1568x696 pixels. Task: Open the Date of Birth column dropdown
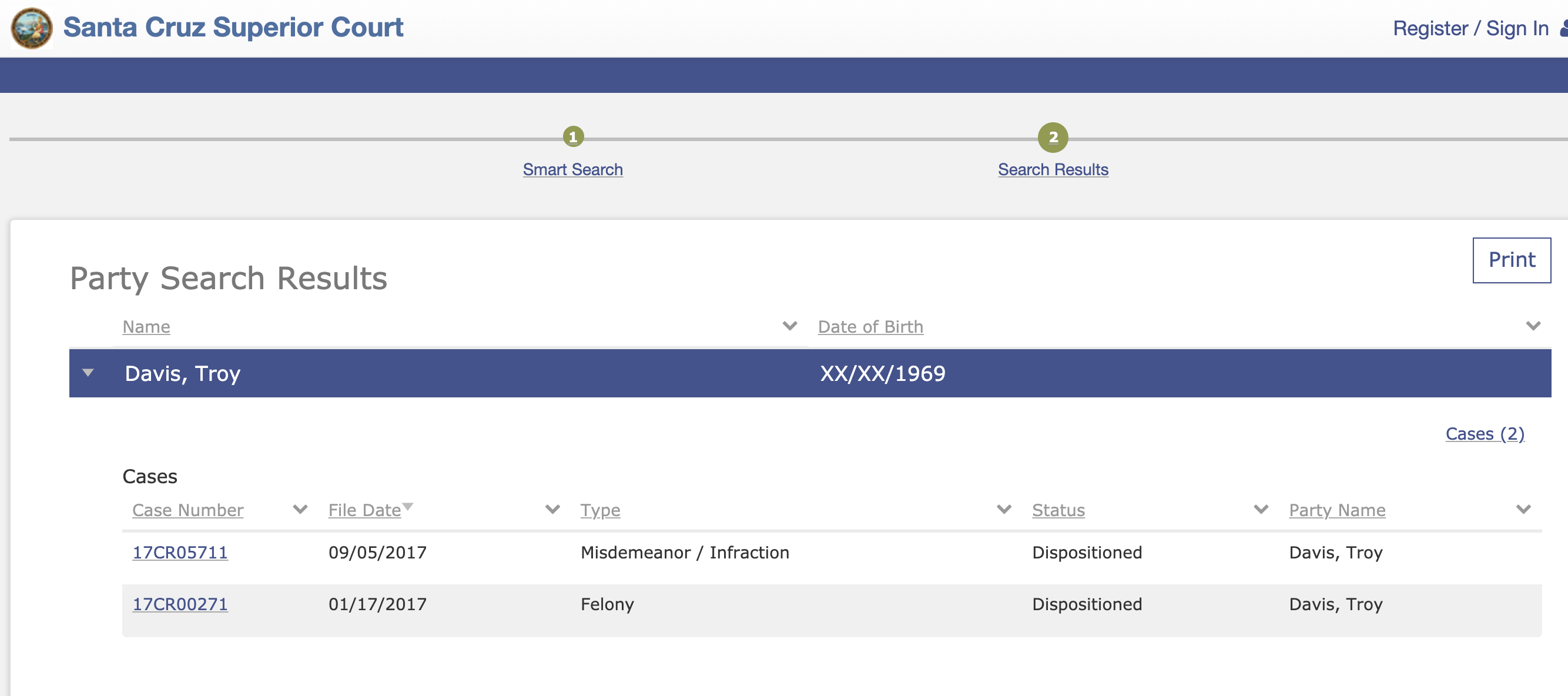coord(1533,326)
